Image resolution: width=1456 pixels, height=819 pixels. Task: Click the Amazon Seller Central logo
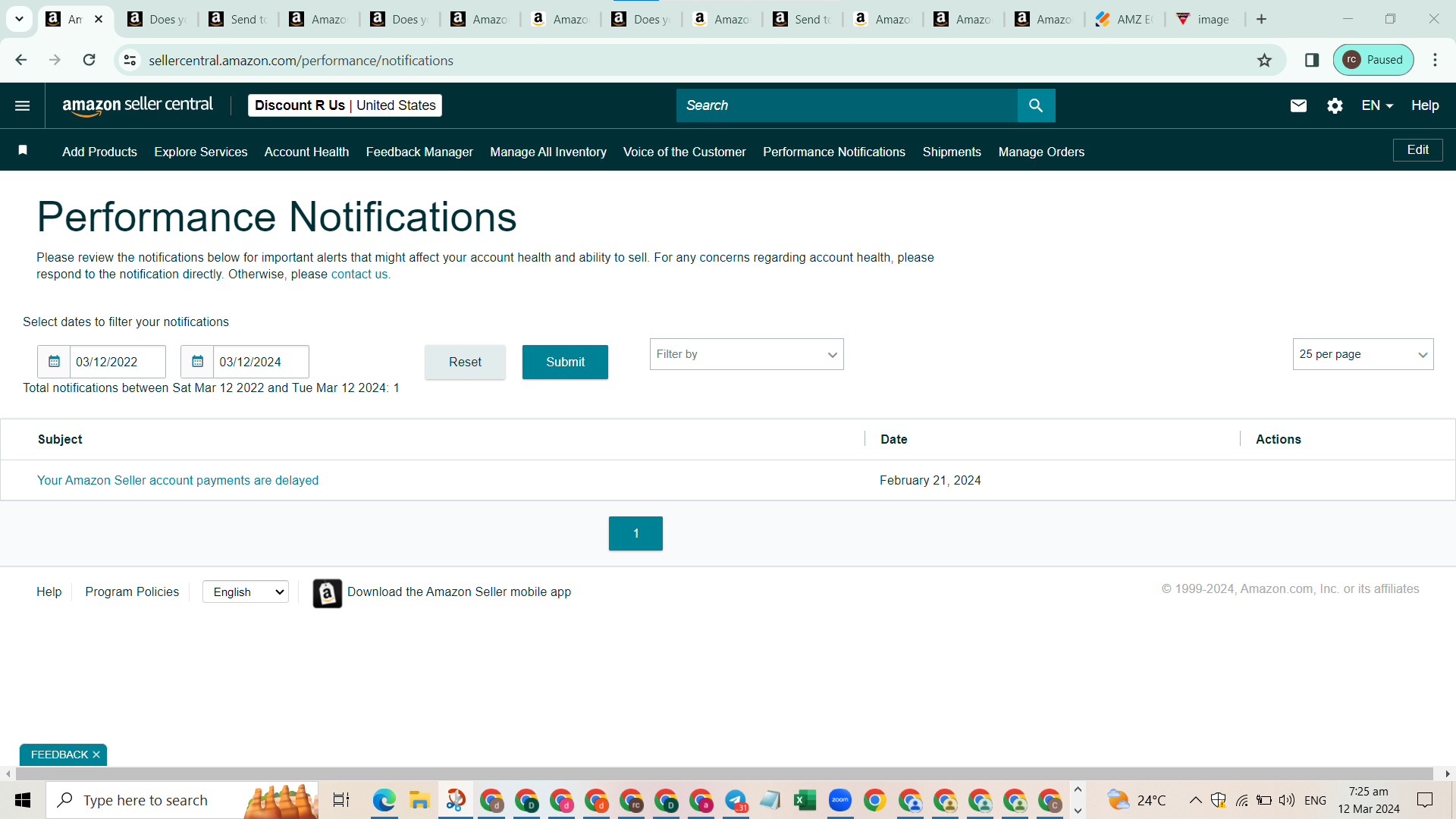(x=138, y=105)
